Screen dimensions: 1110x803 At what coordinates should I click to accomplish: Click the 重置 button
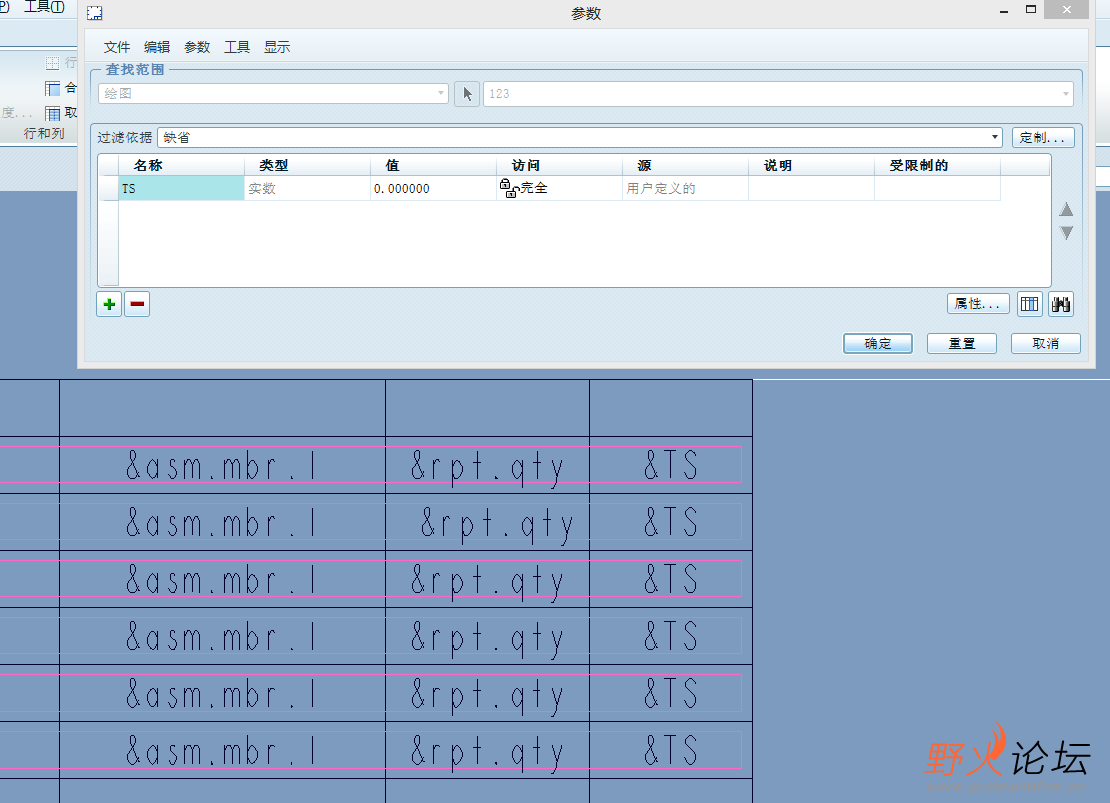962,343
